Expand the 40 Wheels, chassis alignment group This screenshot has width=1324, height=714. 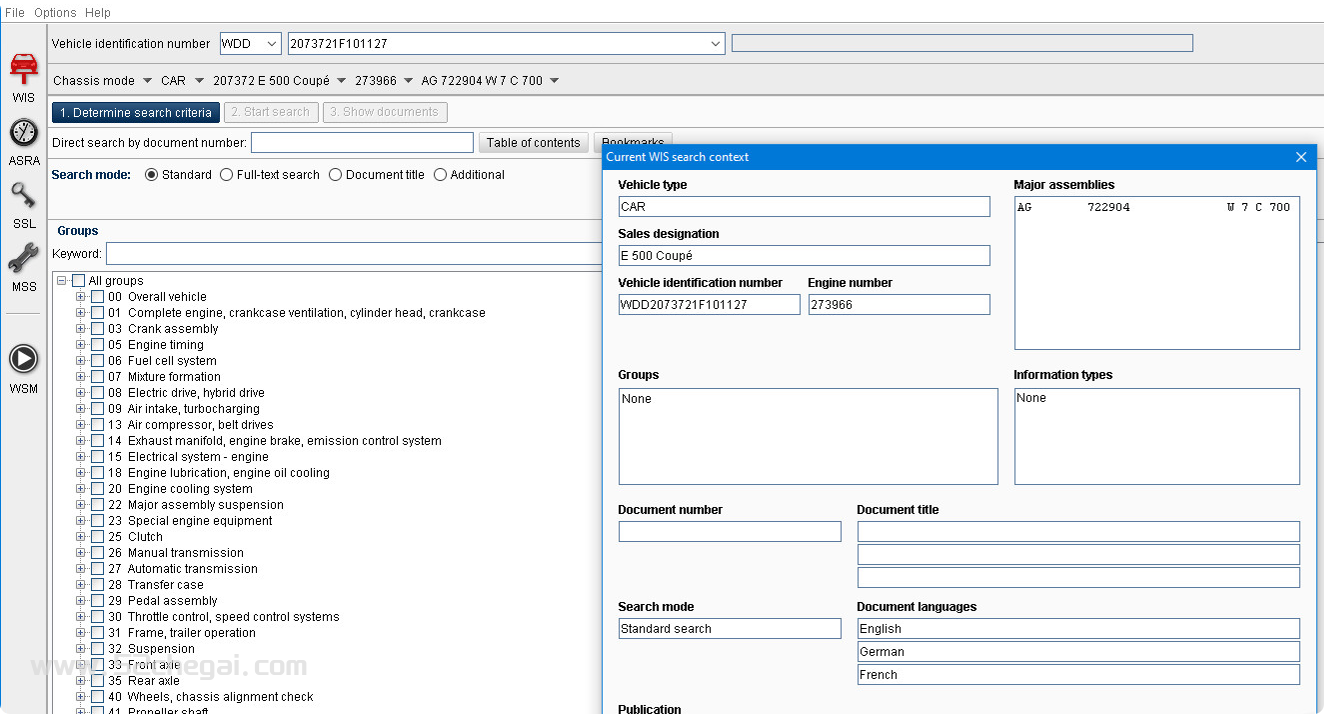coord(81,697)
